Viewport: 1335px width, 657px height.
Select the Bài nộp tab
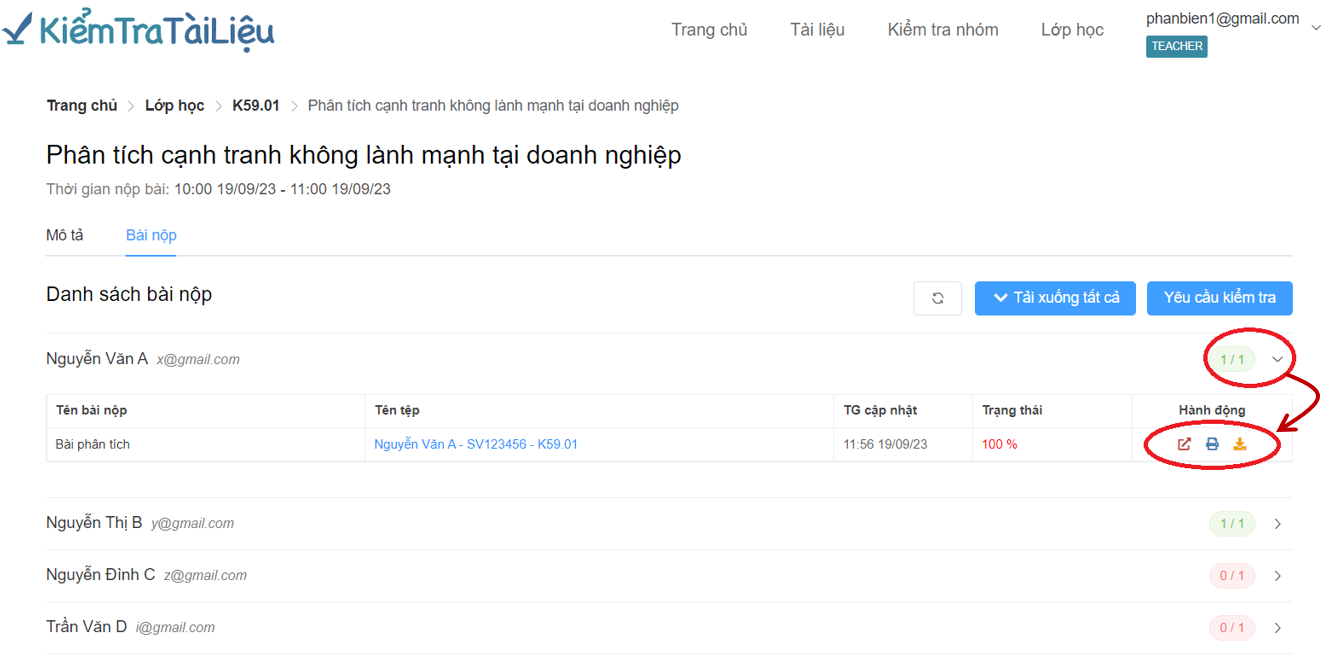coord(151,235)
